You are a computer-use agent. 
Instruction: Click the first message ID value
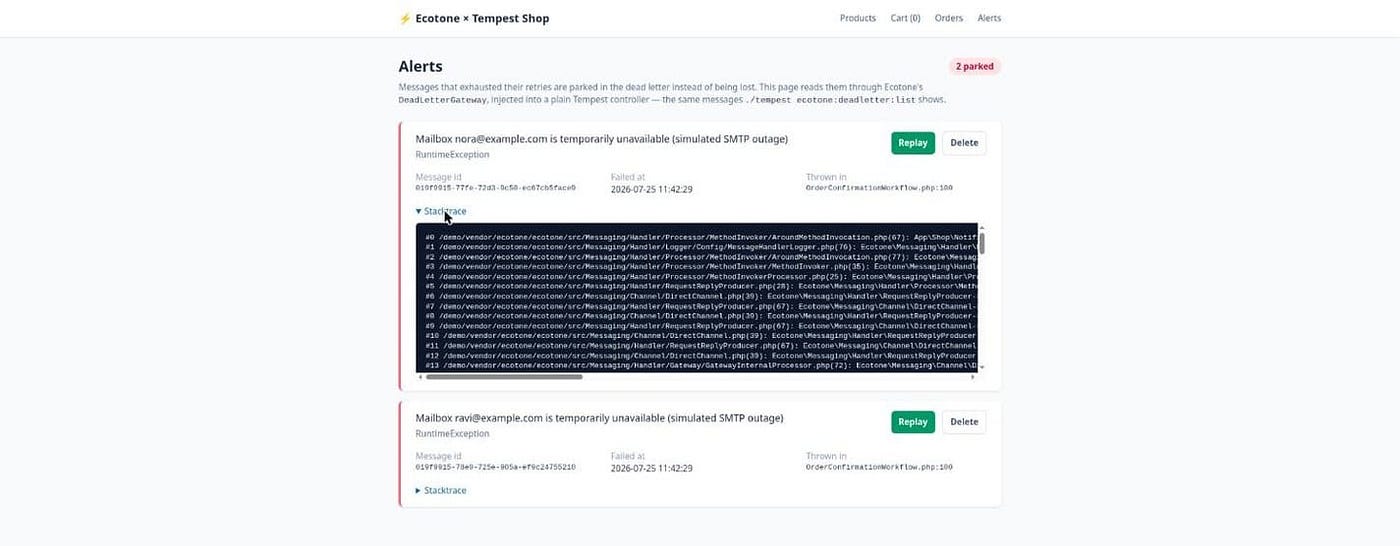[x=496, y=188]
